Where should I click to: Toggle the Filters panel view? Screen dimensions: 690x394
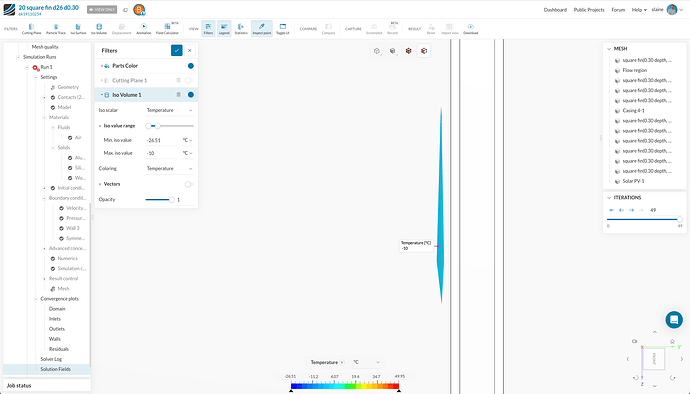208,29
